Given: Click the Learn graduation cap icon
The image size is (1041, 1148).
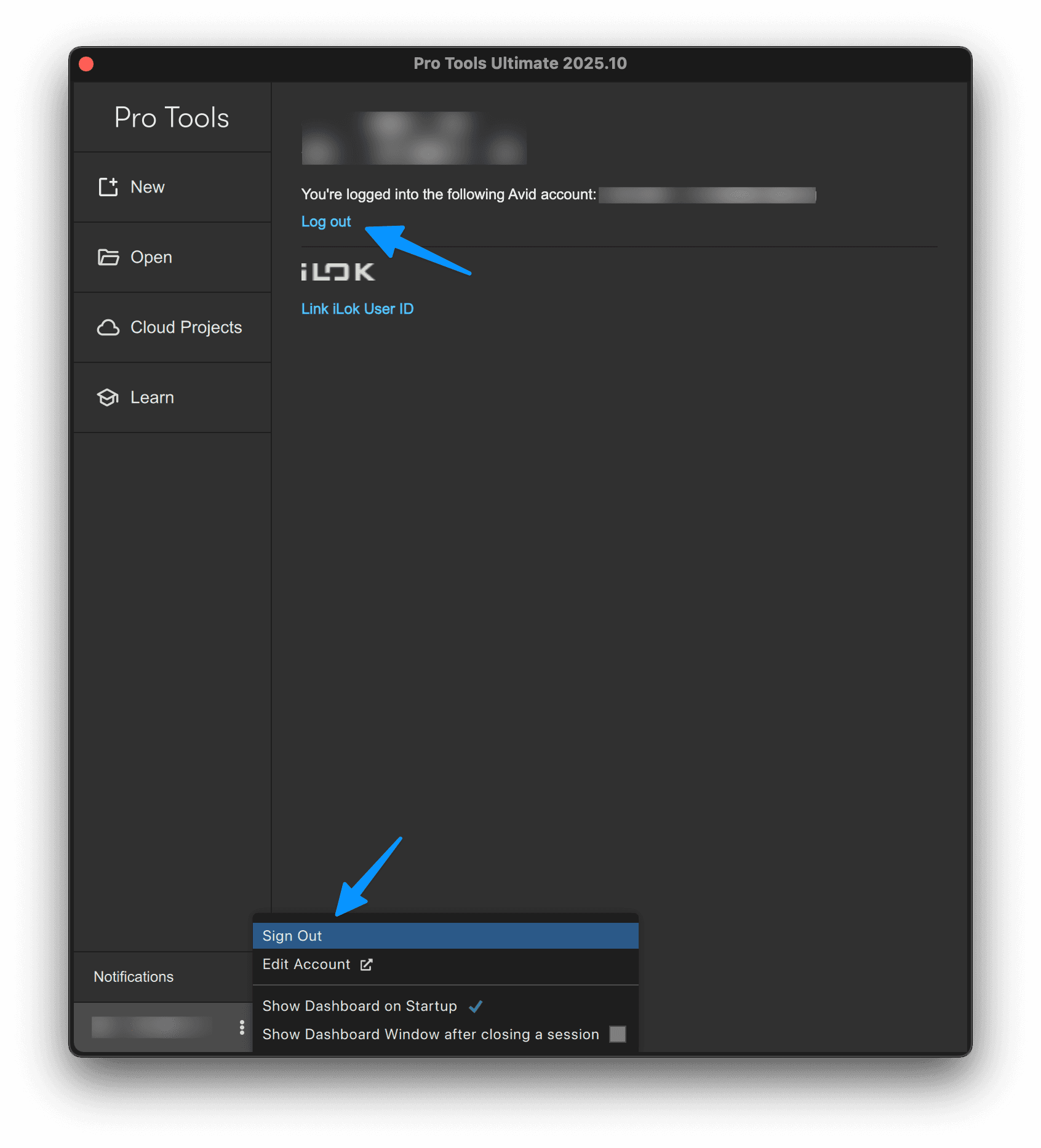Looking at the screenshot, I should [108, 397].
